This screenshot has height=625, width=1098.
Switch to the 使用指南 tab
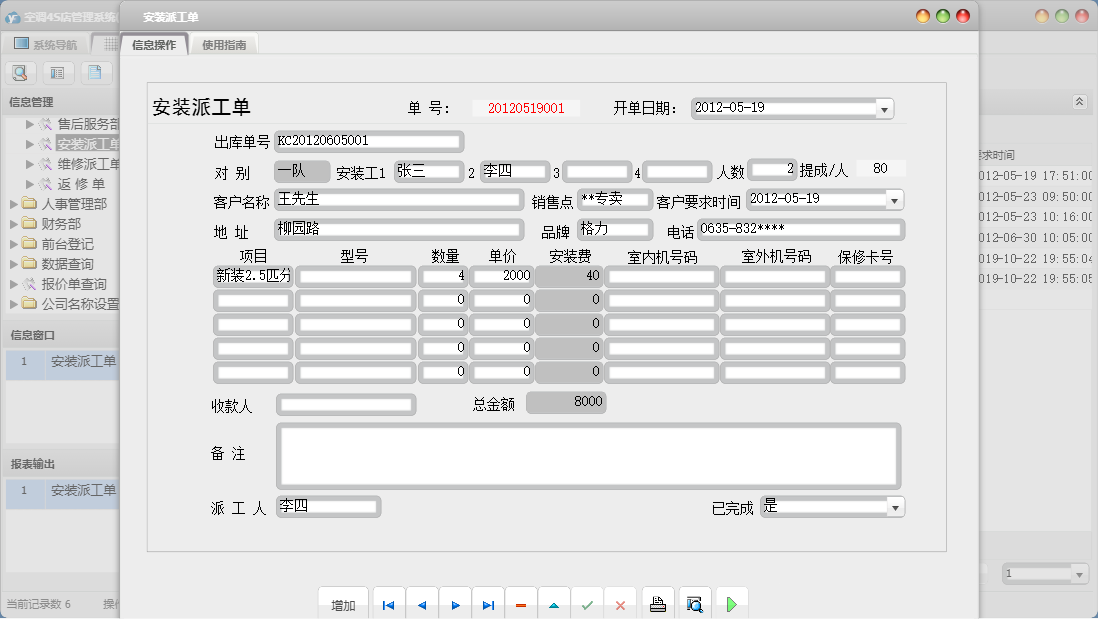point(222,44)
